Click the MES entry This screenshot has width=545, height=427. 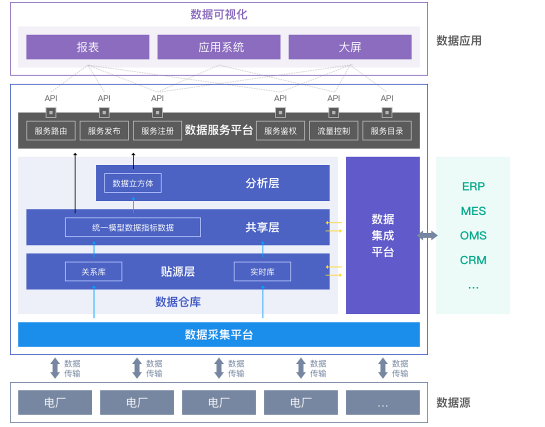(x=473, y=211)
